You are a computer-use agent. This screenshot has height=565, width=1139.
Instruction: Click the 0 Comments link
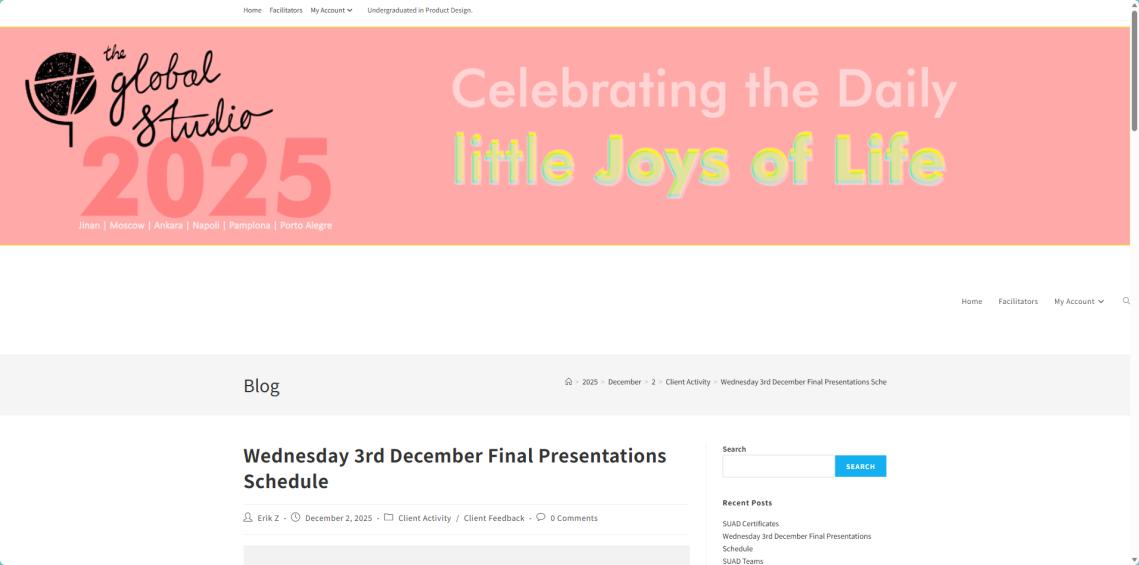tap(574, 518)
